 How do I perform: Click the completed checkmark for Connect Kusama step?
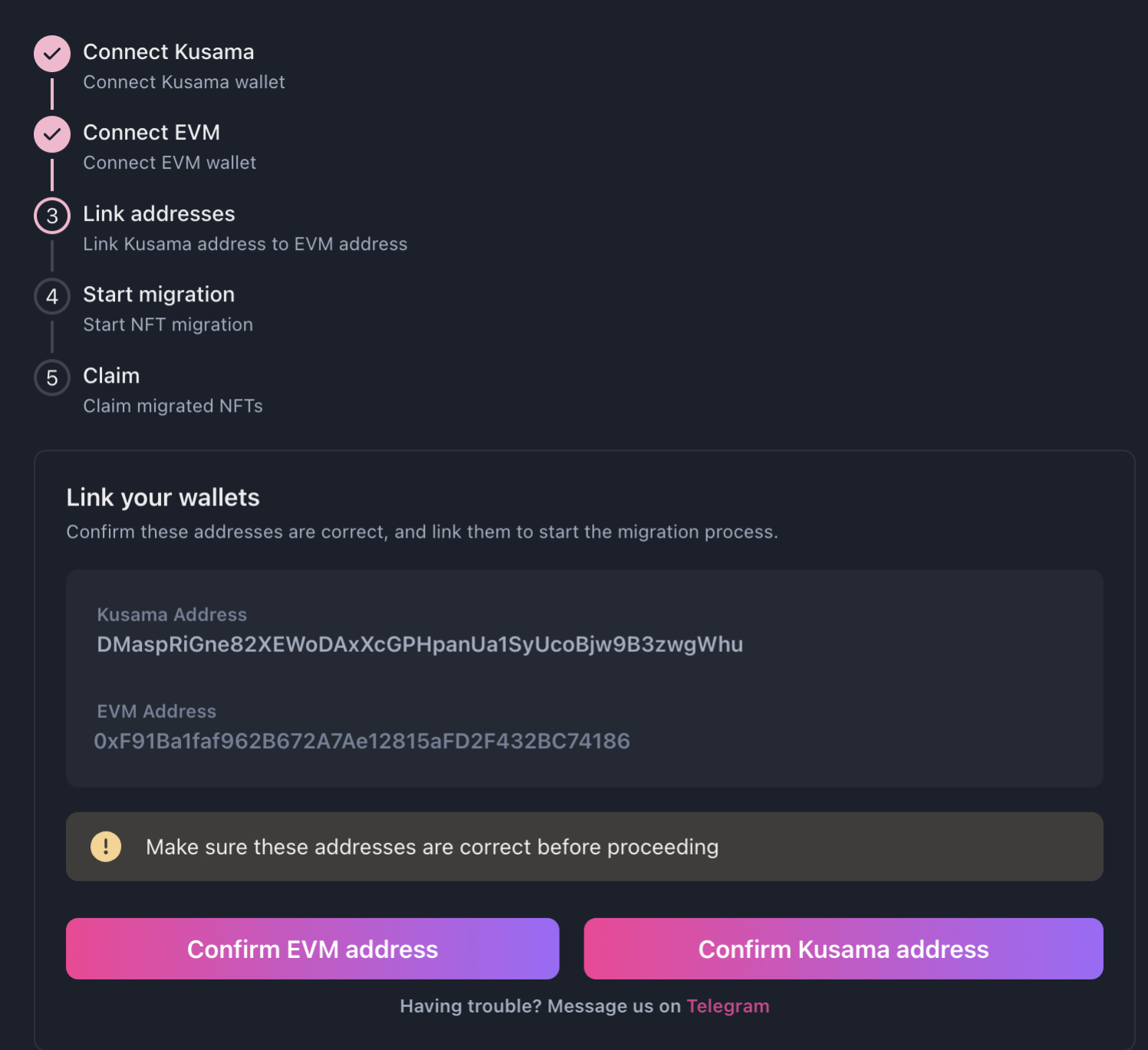[51, 54]
